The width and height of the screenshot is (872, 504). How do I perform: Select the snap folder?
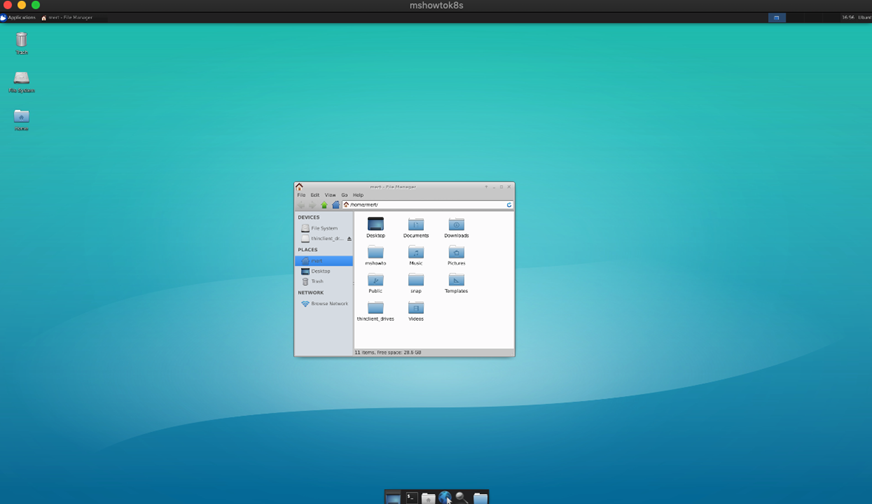pos(416,283)
